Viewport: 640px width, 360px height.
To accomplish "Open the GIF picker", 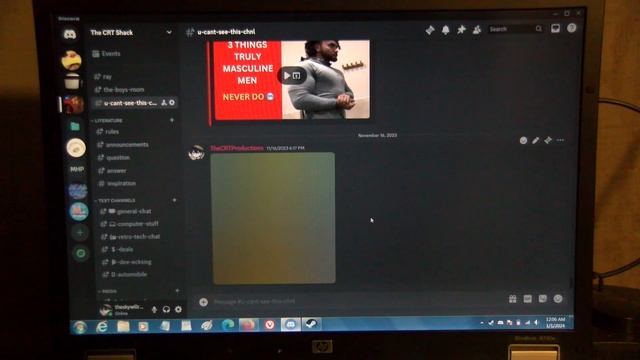I will pyautogui.click(x=528, y=299).
